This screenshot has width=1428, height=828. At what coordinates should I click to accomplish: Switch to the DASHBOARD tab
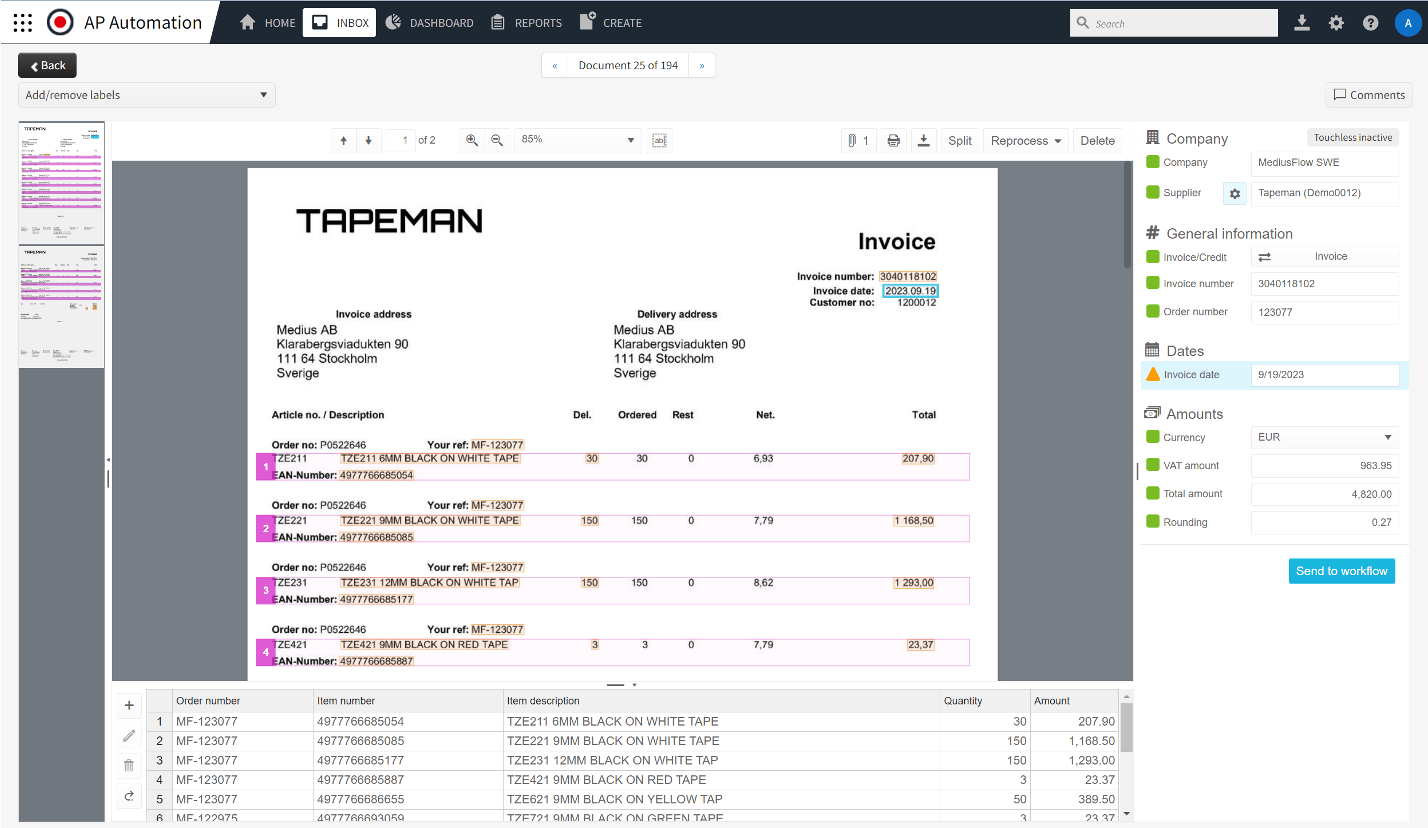pyautogui.click(x=429, y=22)
